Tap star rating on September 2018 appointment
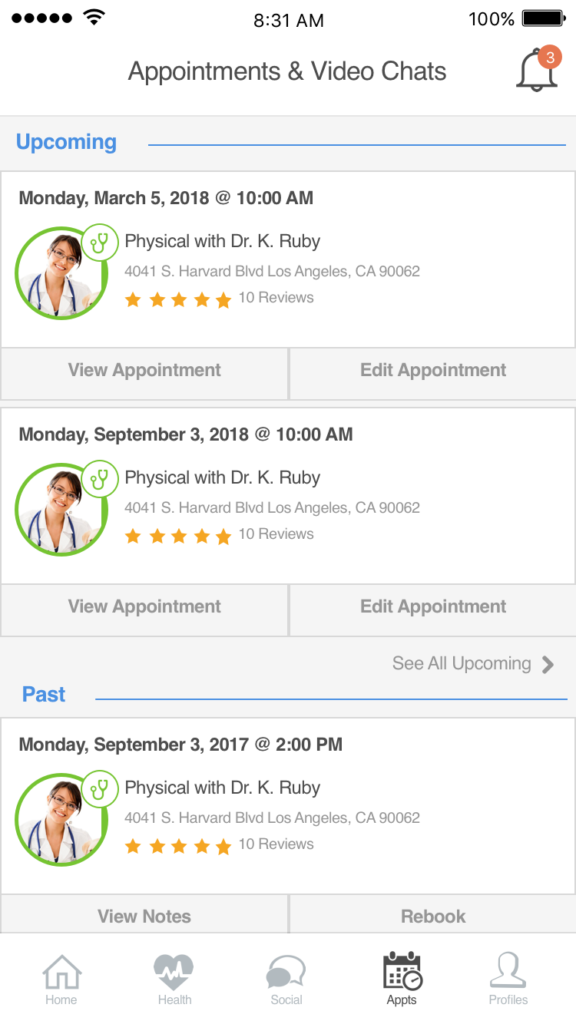 click(x=178, y=536)
